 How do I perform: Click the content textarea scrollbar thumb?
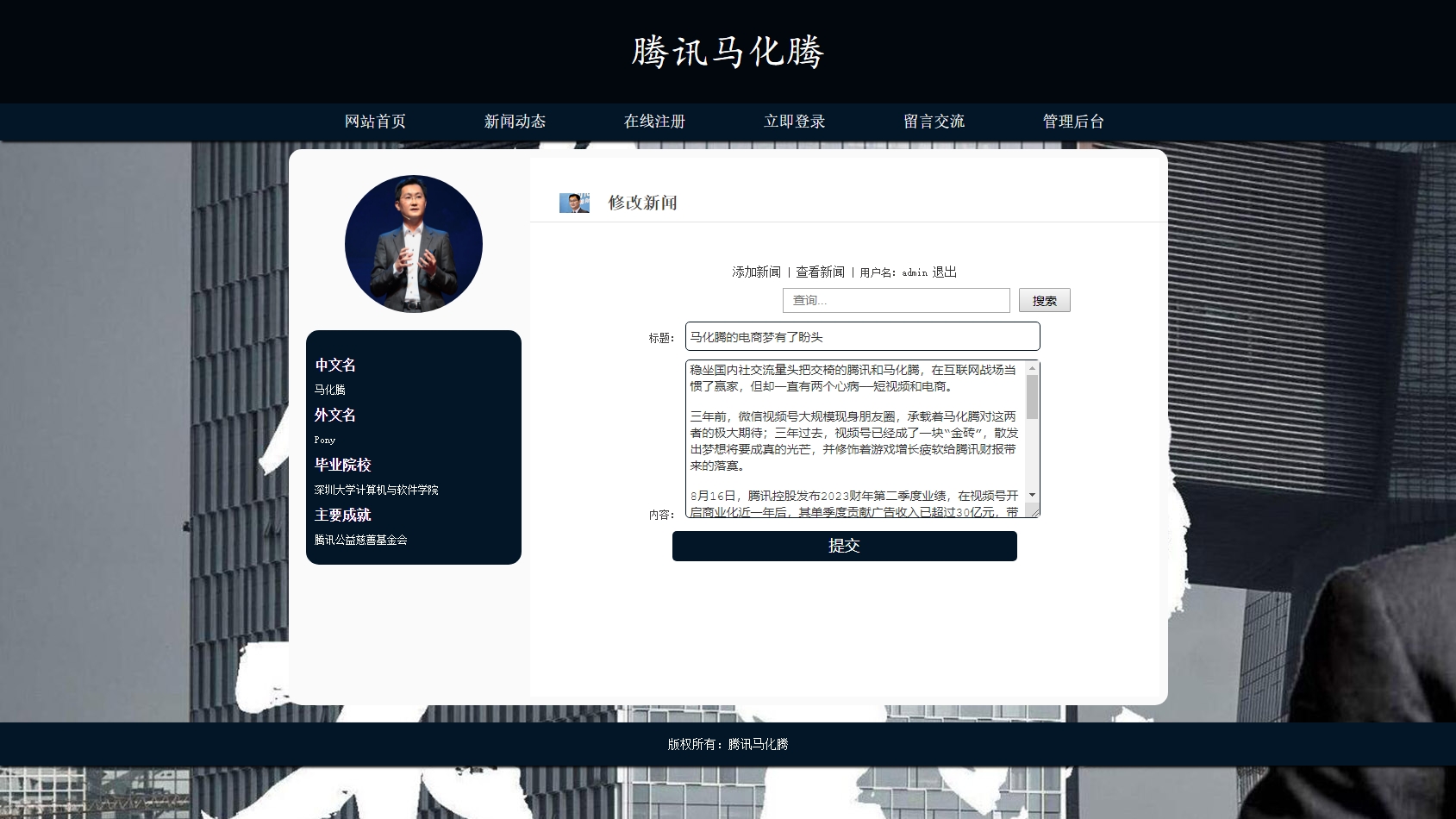[x=1032, y=397]
